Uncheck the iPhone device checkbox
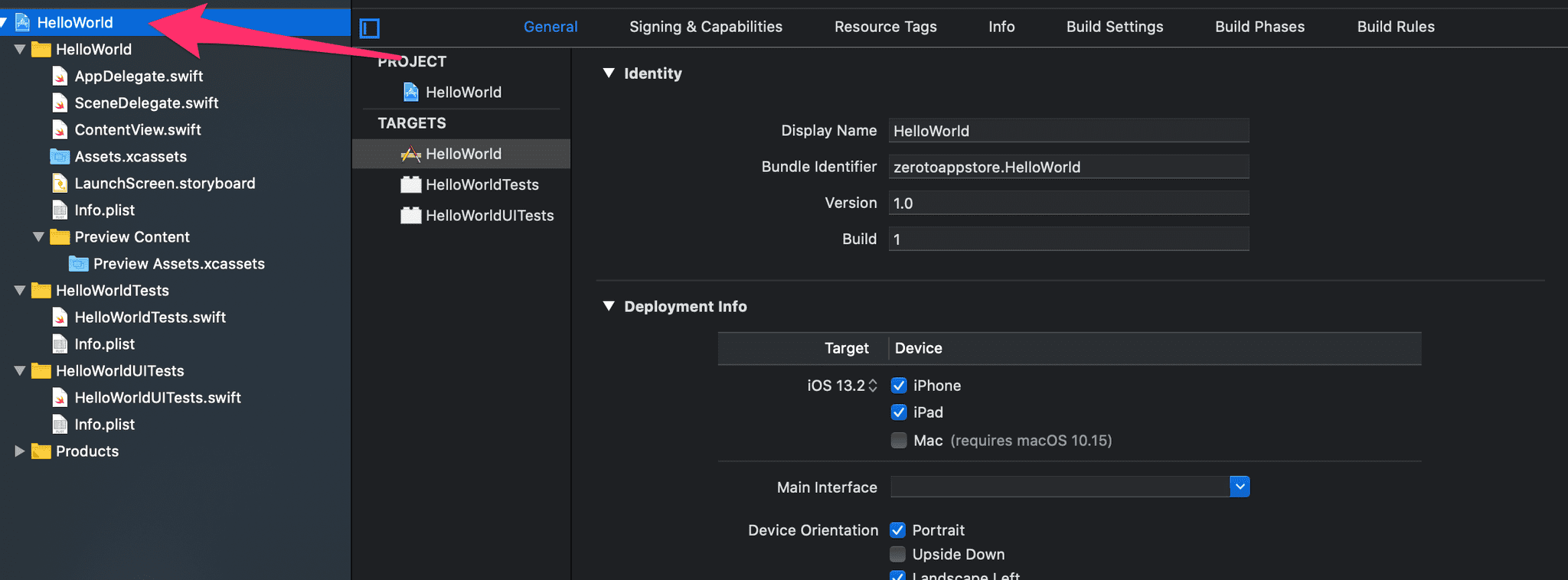 [x=899, y=386]
